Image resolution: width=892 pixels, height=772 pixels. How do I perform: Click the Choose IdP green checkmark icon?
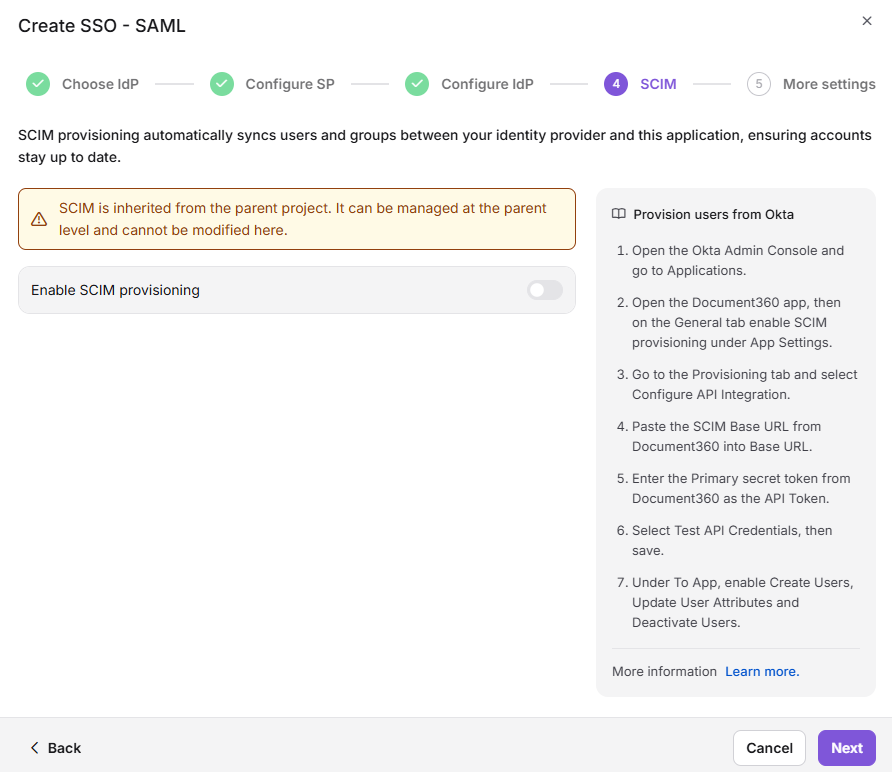pos(38,84)
